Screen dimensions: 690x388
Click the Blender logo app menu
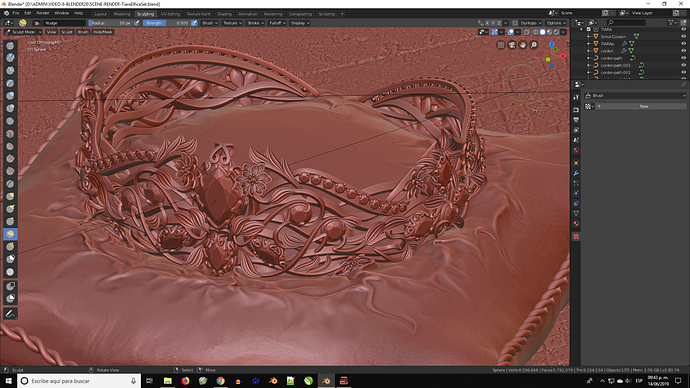6,13
